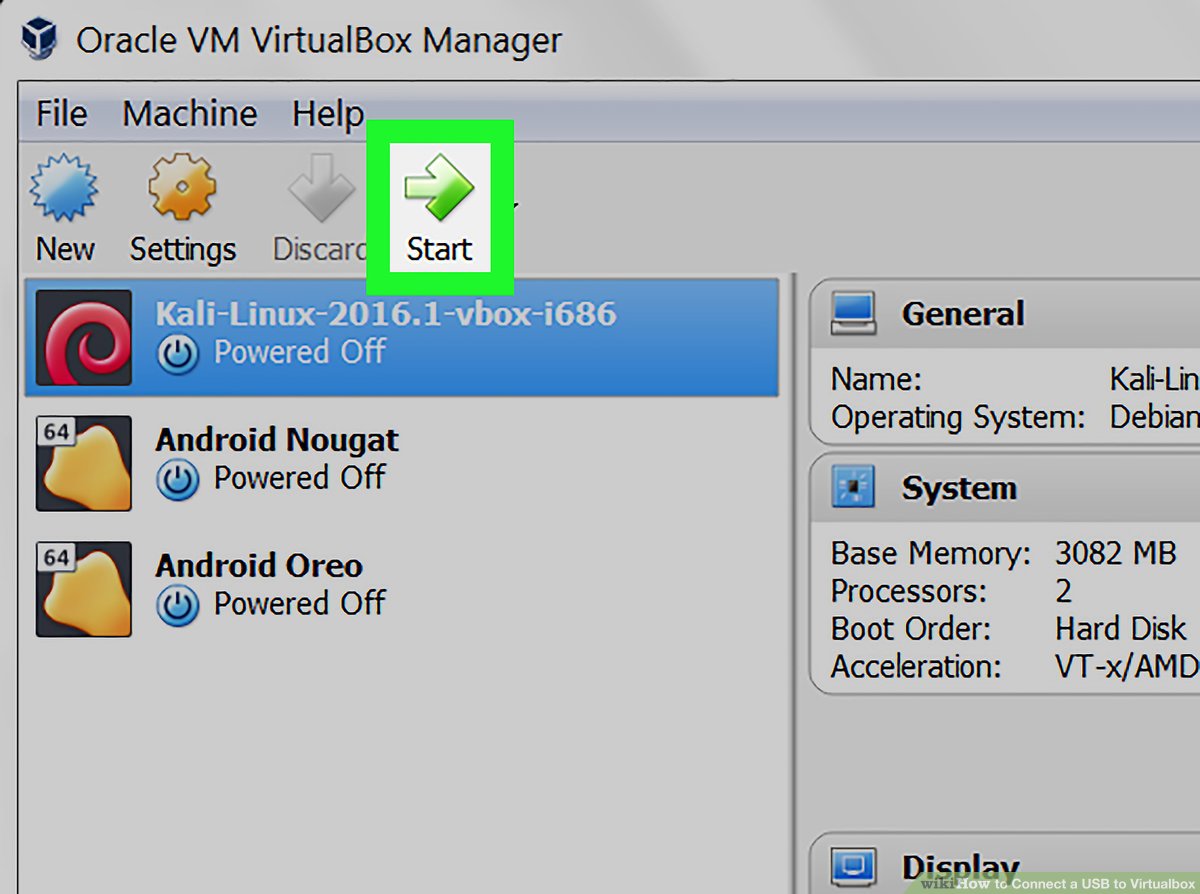Click the System section panel icon

(x=852, y=488)
